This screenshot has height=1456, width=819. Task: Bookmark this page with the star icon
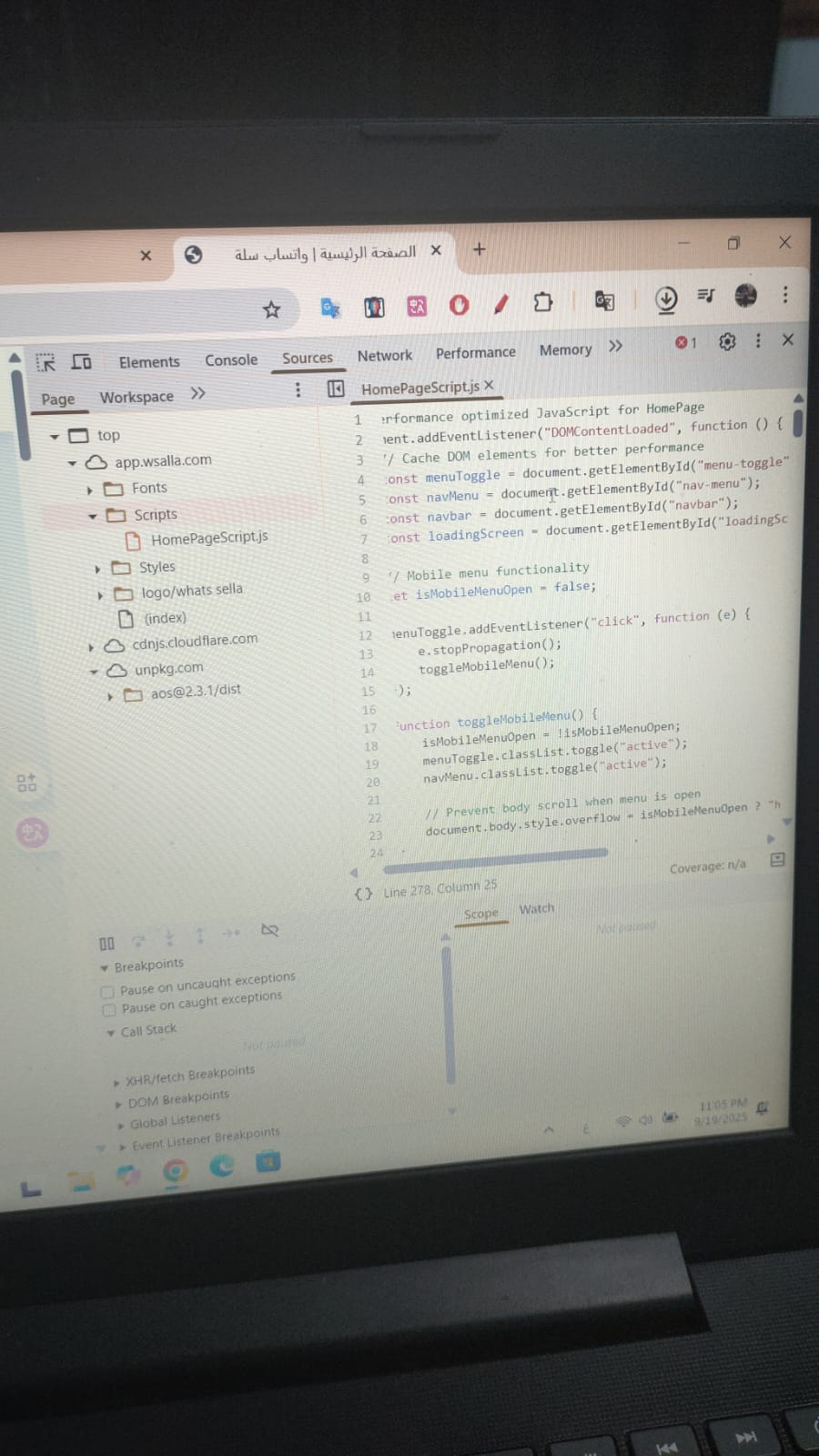(x=271, y=310)
